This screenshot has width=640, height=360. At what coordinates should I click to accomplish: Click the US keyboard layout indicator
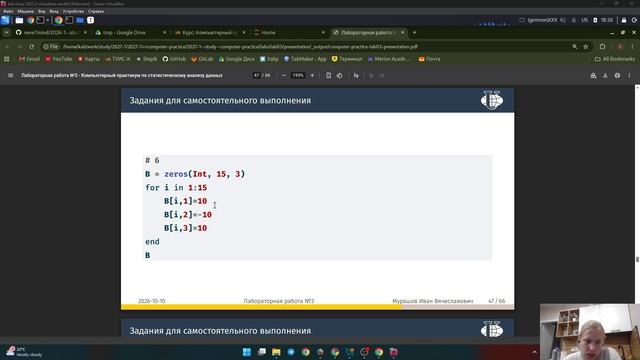pos(584,20)
